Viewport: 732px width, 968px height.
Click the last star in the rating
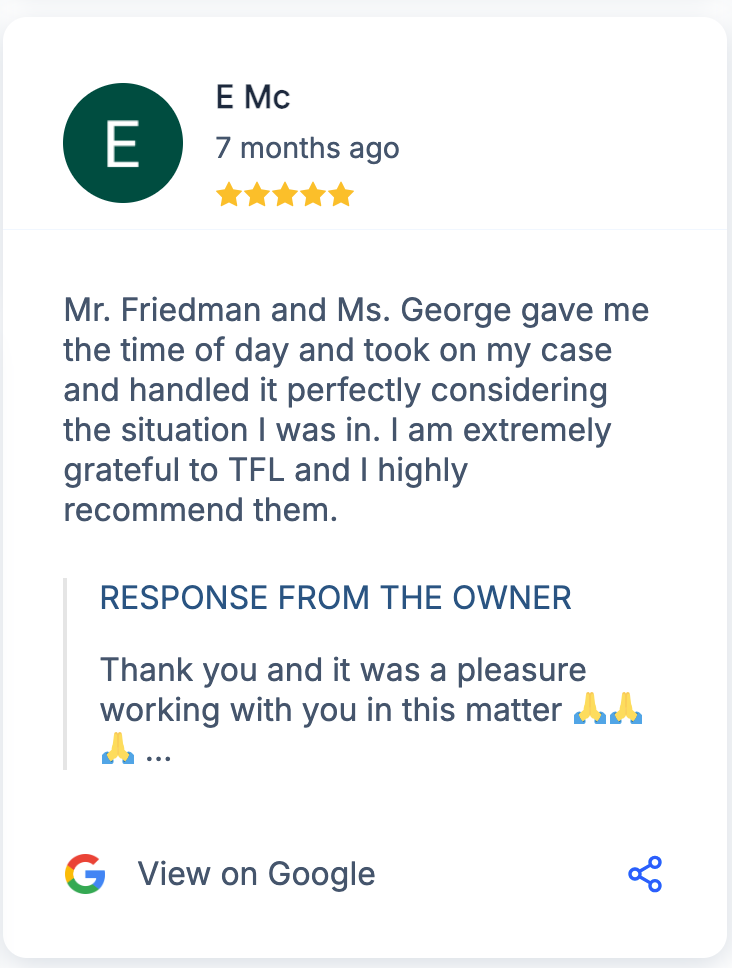[341, 194]
